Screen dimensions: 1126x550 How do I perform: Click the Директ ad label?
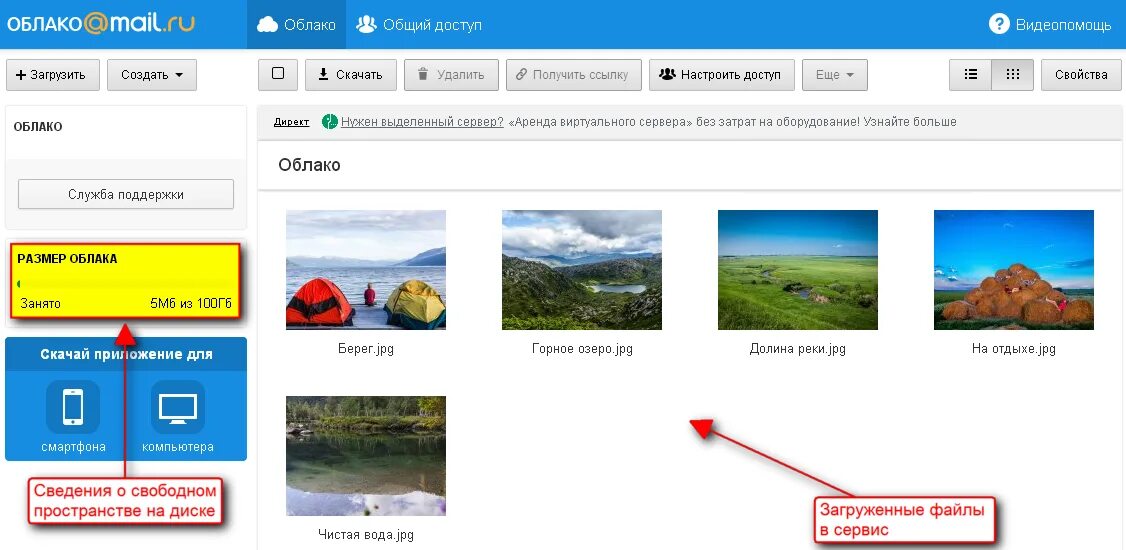click(292, 122)
